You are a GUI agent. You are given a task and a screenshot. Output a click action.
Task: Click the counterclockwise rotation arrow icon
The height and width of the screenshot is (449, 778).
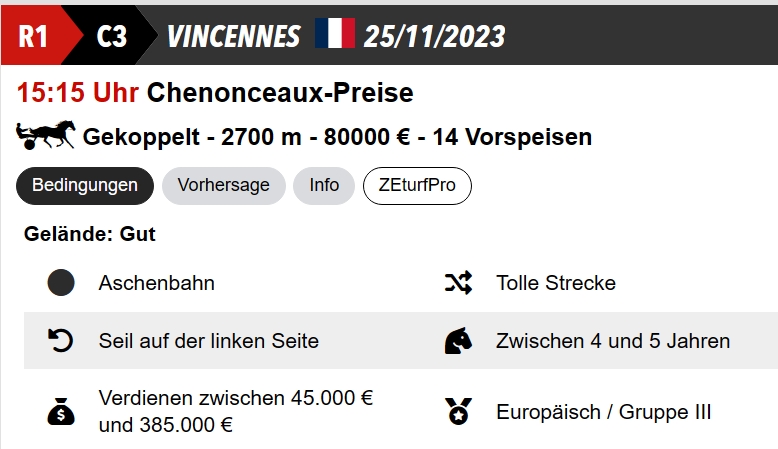(x=61, y=341)
